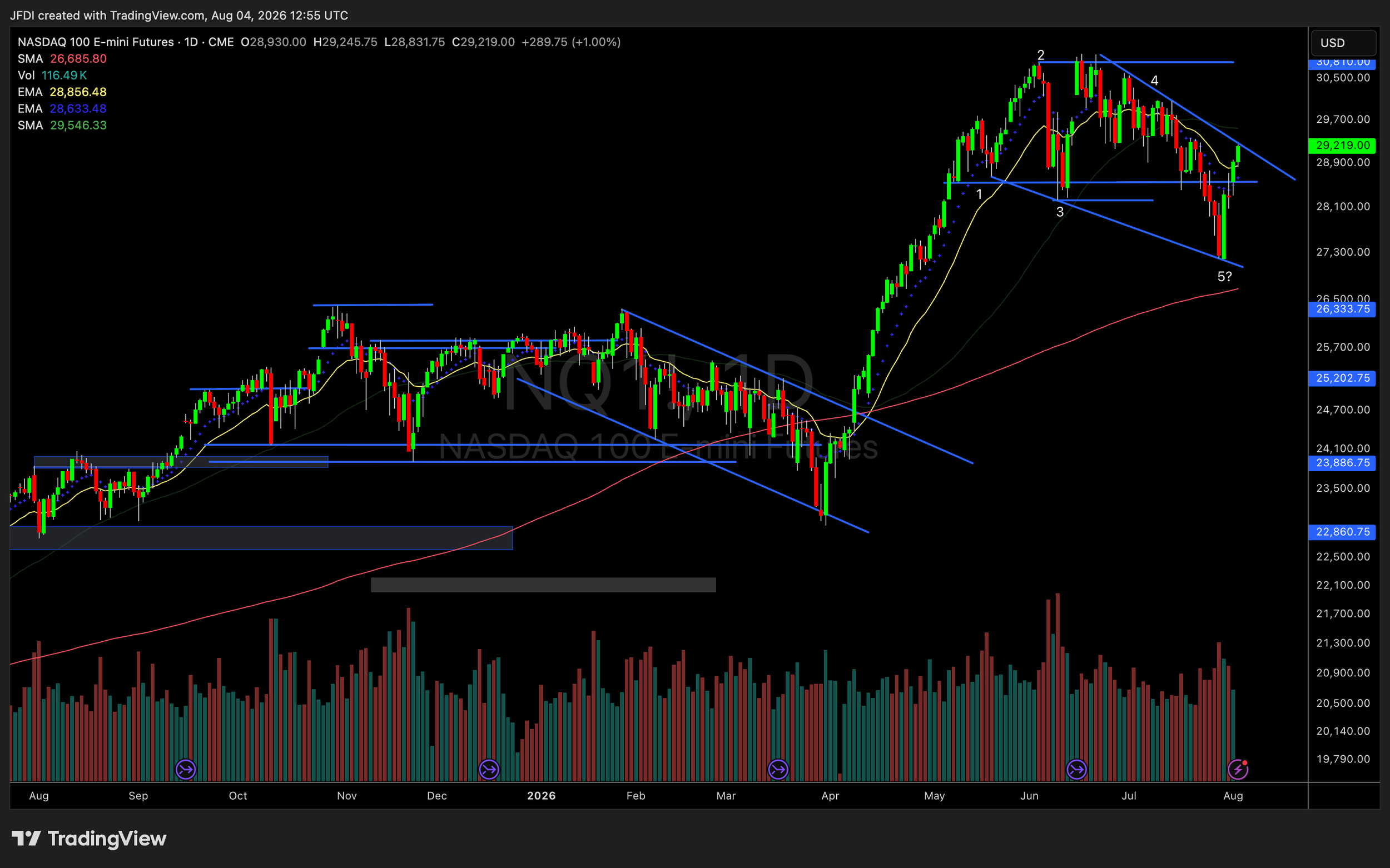Click the high value H29,245.75
This screenshot has height=868, width=1390.
[x=345, y=42]
